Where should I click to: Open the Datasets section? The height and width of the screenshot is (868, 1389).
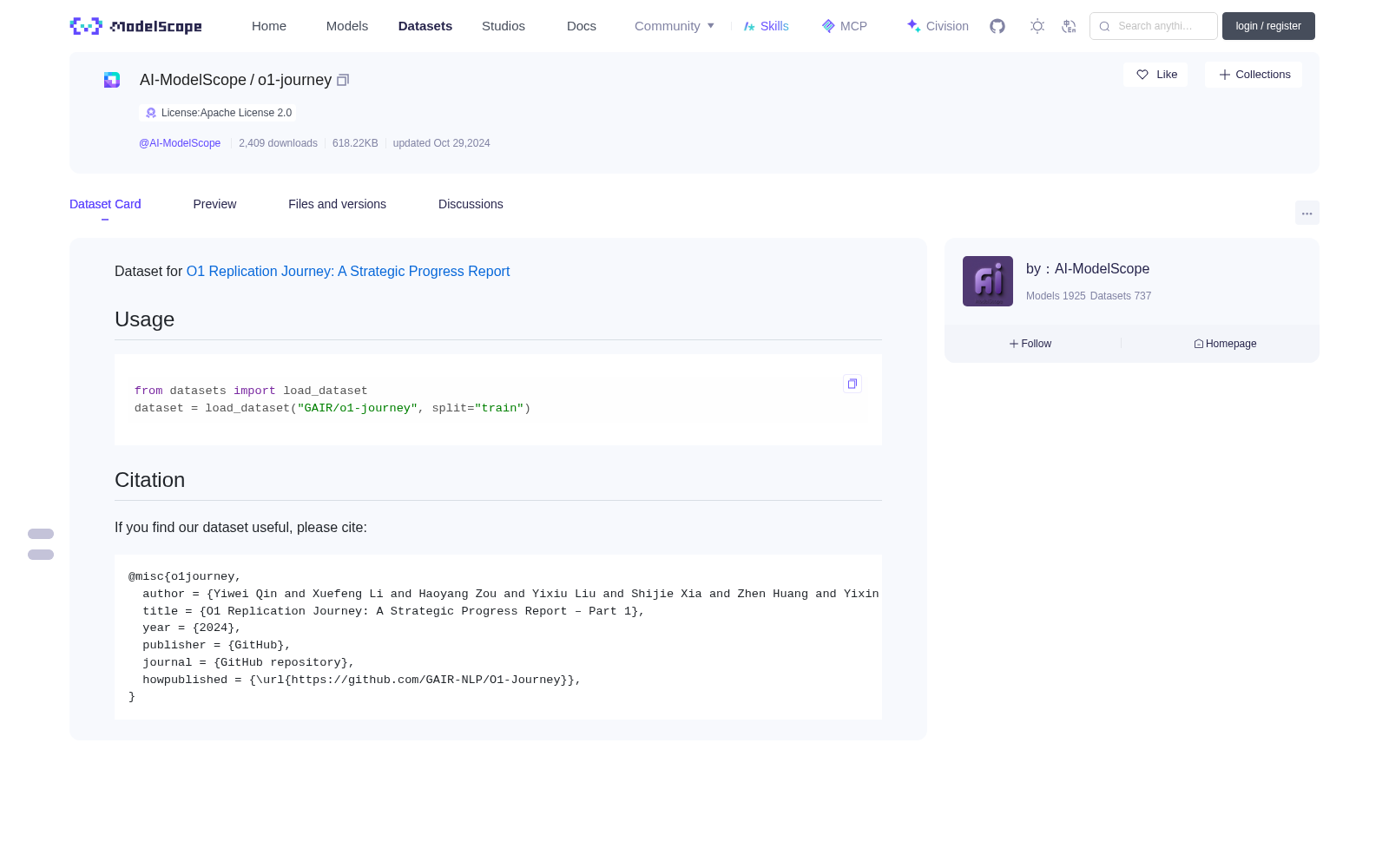(425, 26)
